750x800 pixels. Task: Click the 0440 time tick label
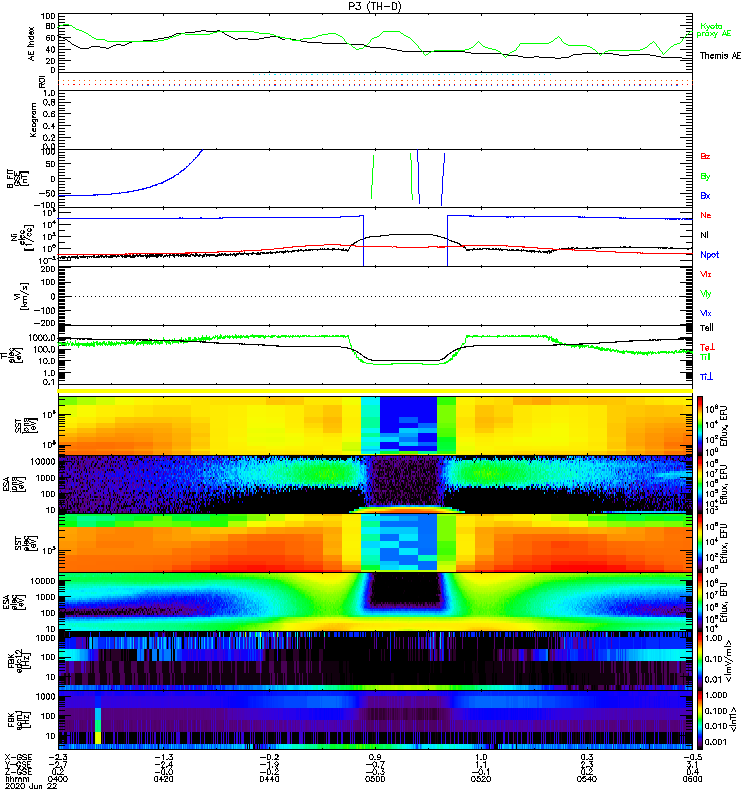pyautogui.click(x=269, y=779)
